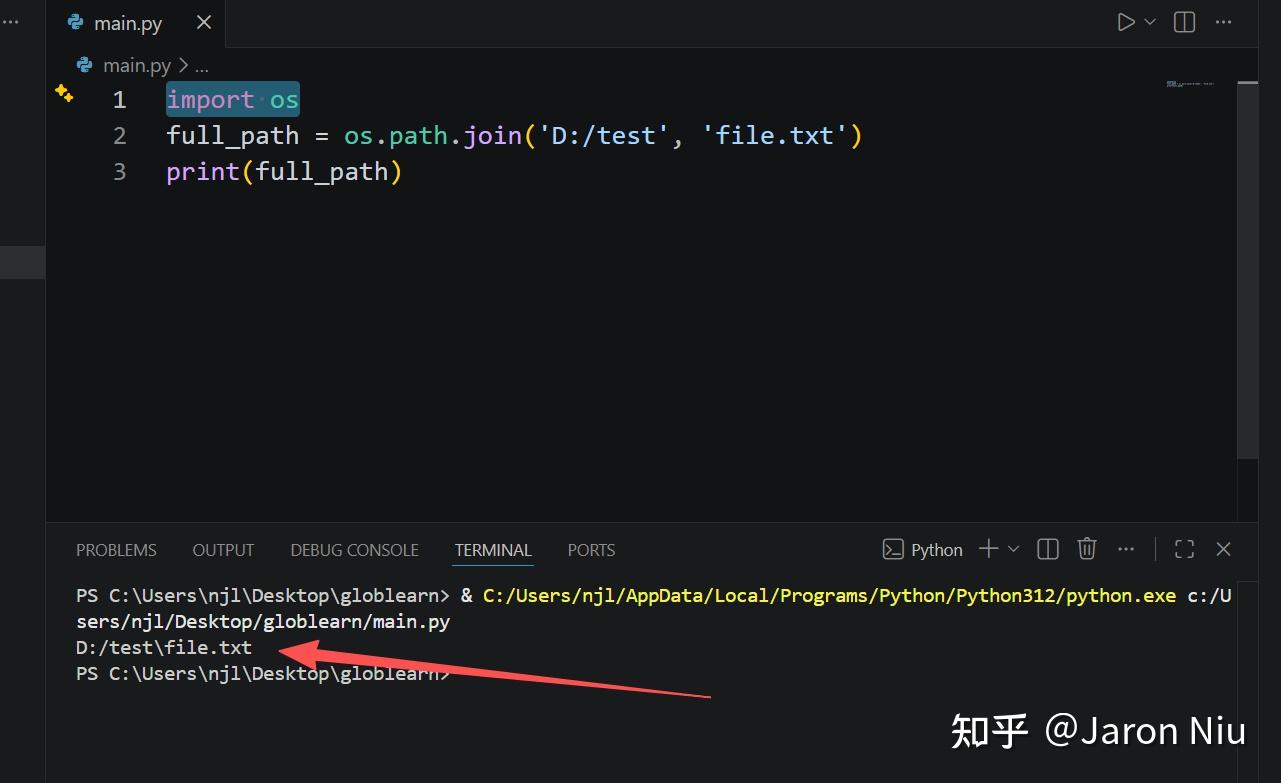
Task: Split the editor to the right
Action: 1185,22
